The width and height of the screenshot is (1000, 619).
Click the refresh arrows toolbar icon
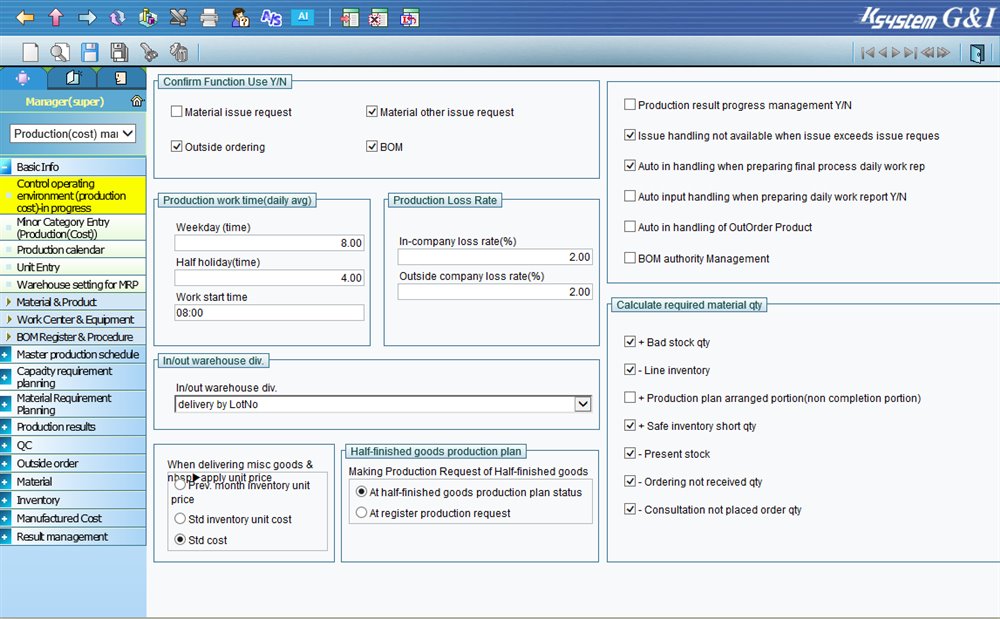click(117, 17)
